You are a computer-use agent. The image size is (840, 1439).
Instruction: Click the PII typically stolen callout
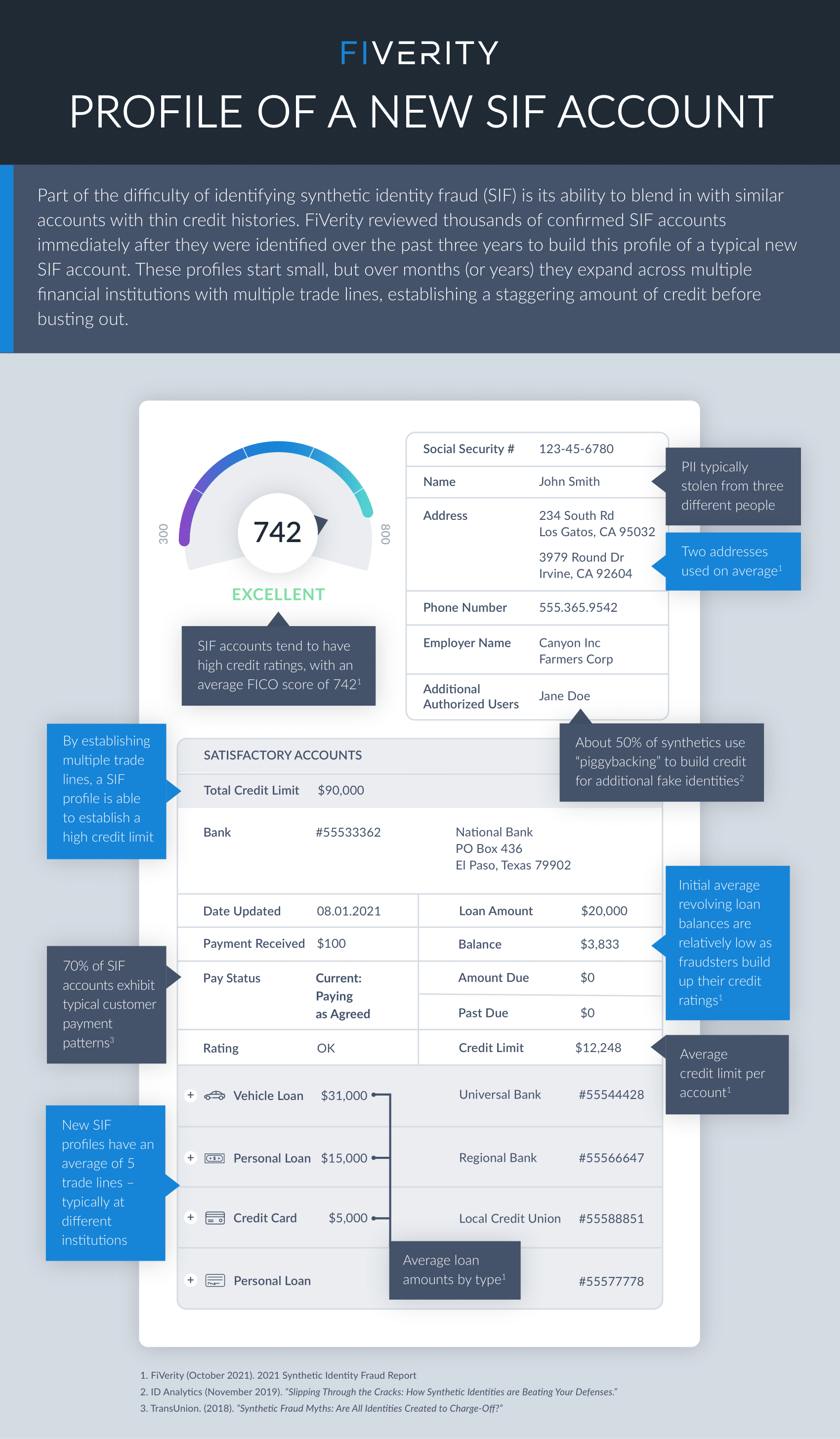coord(733,486)
